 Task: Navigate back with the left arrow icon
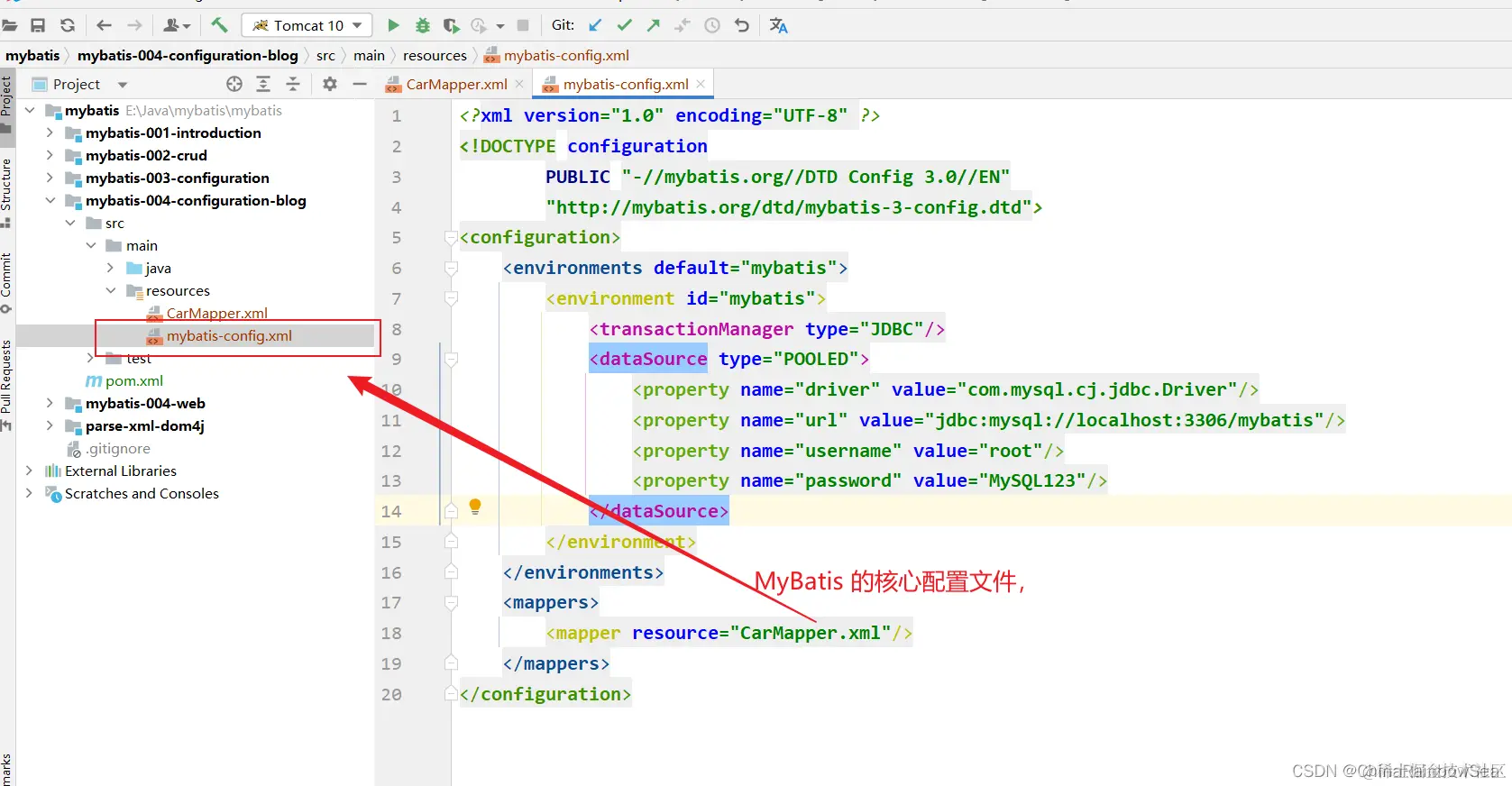click(x=104, y=25)
